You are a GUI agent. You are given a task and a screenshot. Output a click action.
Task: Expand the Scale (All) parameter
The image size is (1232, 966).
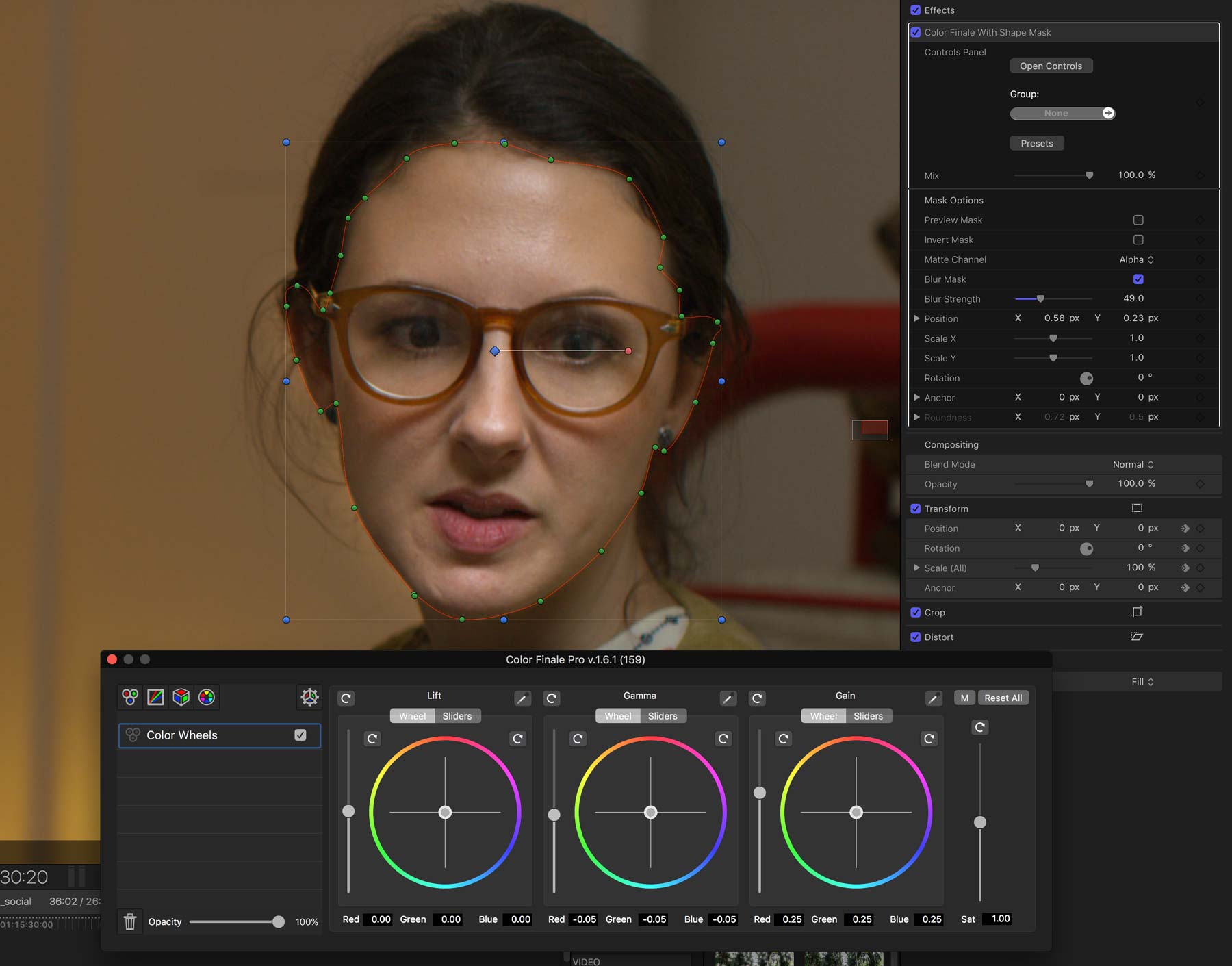coord(916,568)
